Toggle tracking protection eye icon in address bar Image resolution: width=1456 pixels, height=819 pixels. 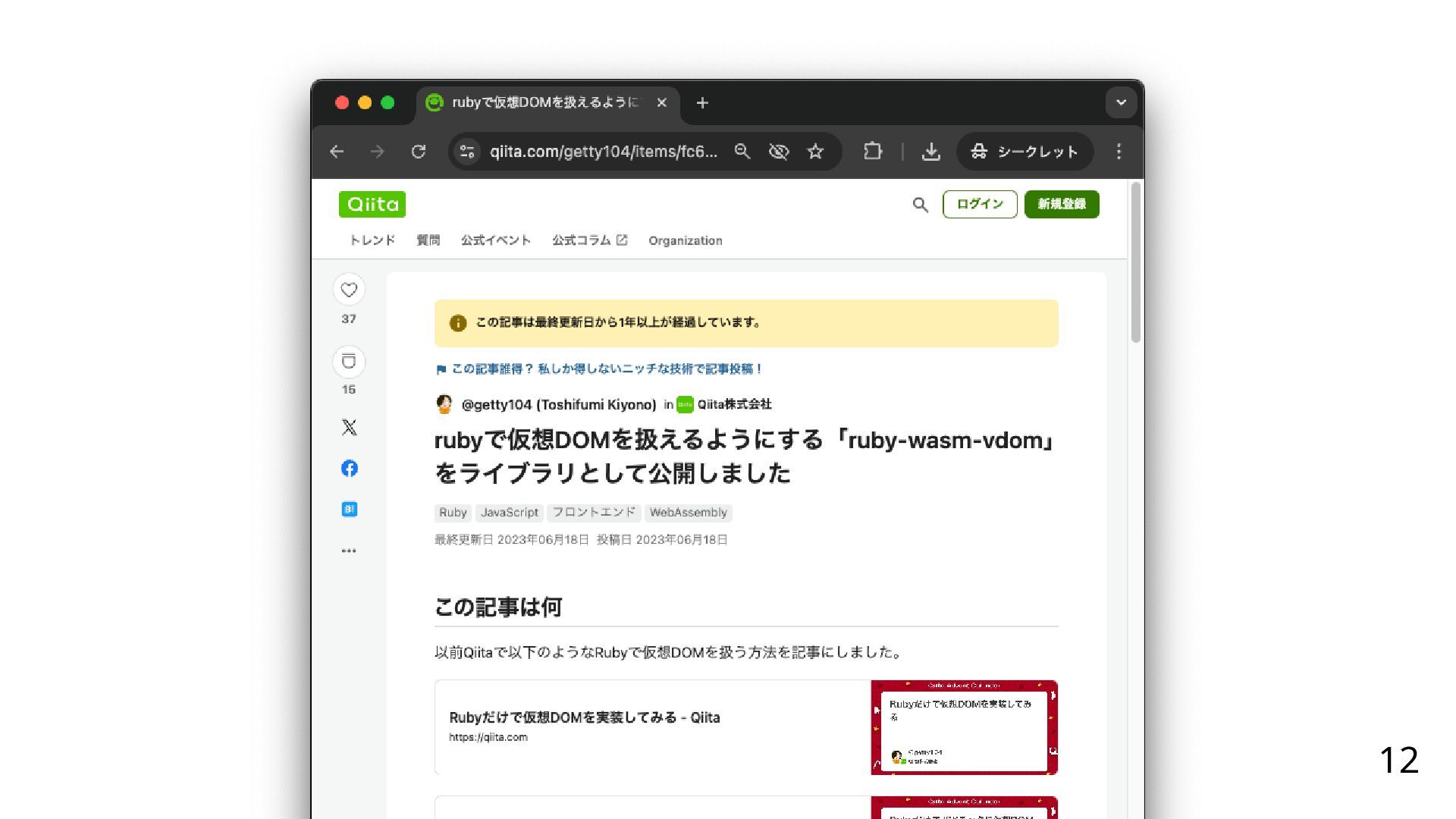point(779,152)
